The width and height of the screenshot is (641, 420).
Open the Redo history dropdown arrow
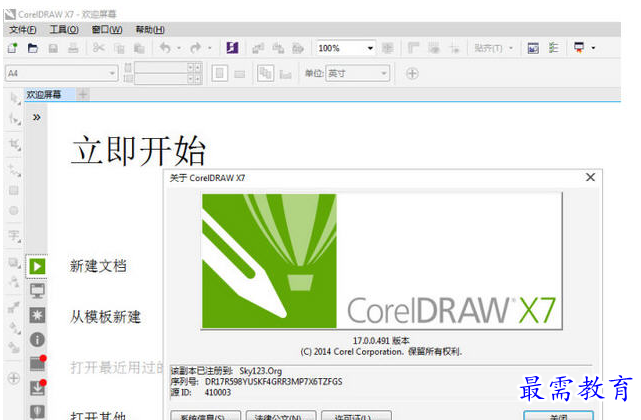click(x=210, y=48)
